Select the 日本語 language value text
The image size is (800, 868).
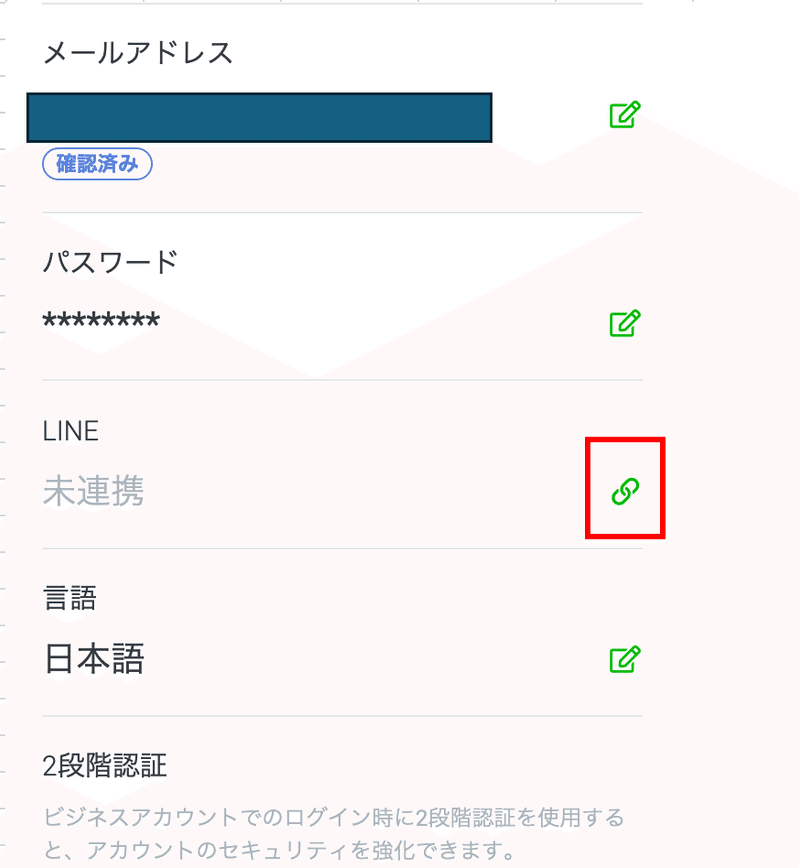[95, 659]
